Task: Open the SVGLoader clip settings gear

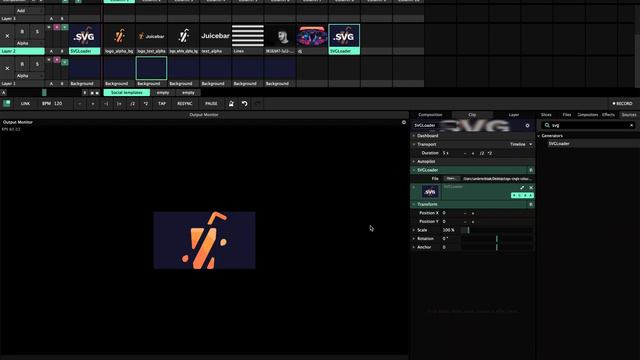Action: coord(527,126)
